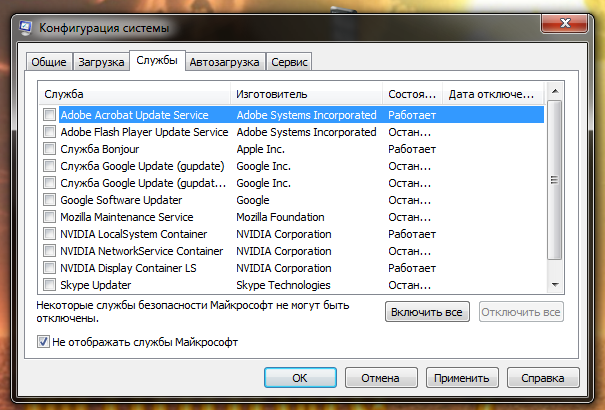Click the OK button
Screen dimensions: 605x410
[300, 378]
